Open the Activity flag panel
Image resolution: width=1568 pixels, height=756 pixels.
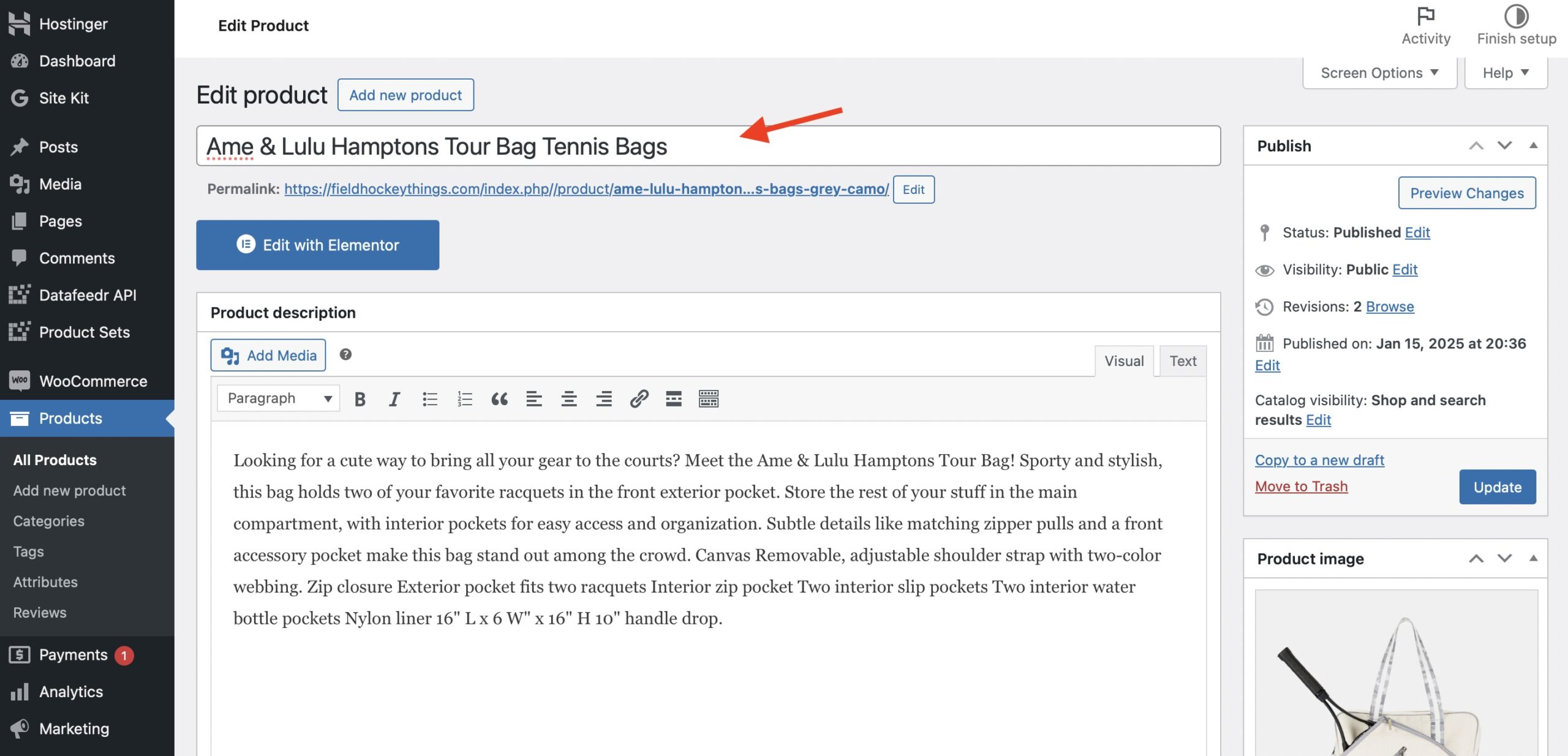pyautogui.click(x=1426, y=26)
